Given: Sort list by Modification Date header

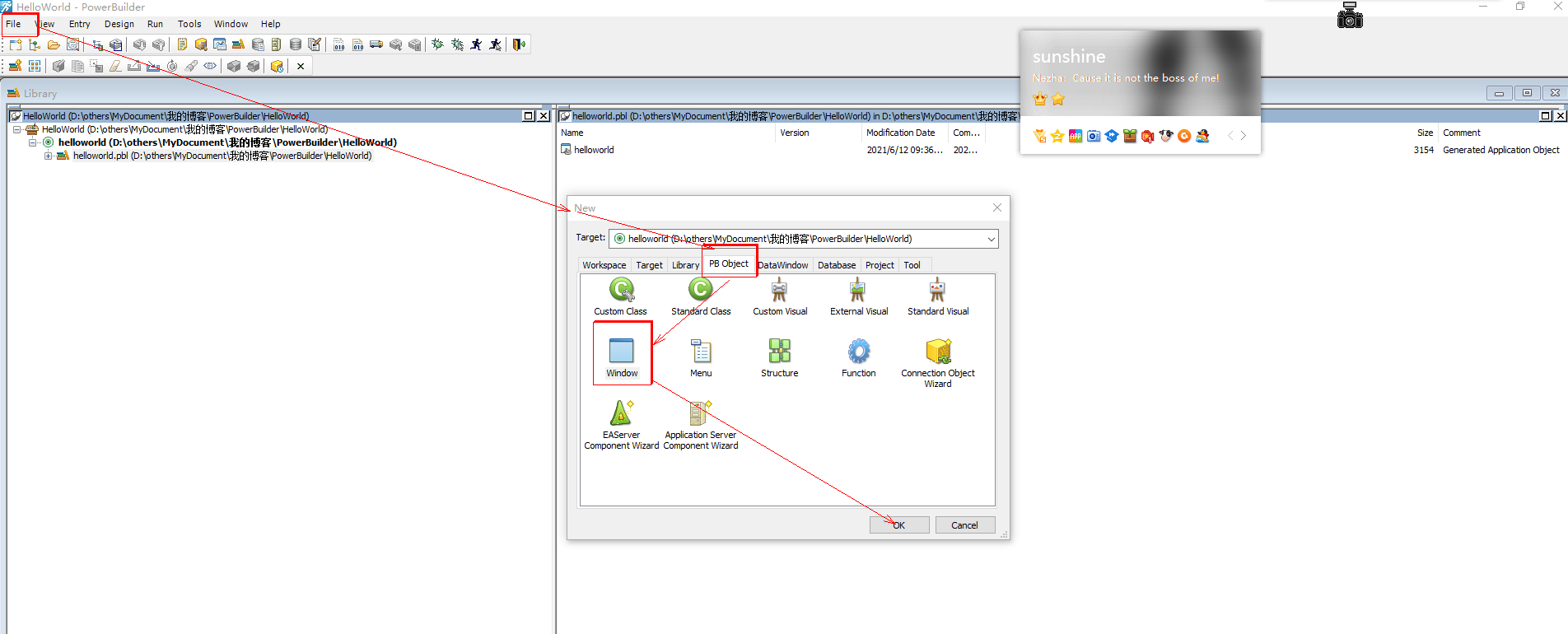Looking at the screenshot, I should (904, 133).
